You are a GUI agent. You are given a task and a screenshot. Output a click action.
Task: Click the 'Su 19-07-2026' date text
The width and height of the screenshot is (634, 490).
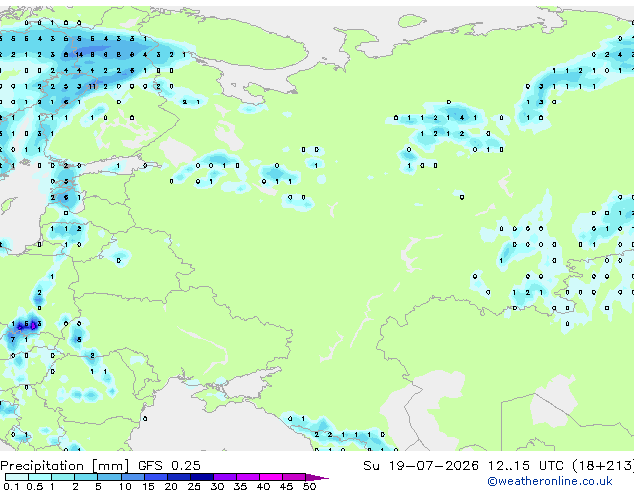coord(421,466)
